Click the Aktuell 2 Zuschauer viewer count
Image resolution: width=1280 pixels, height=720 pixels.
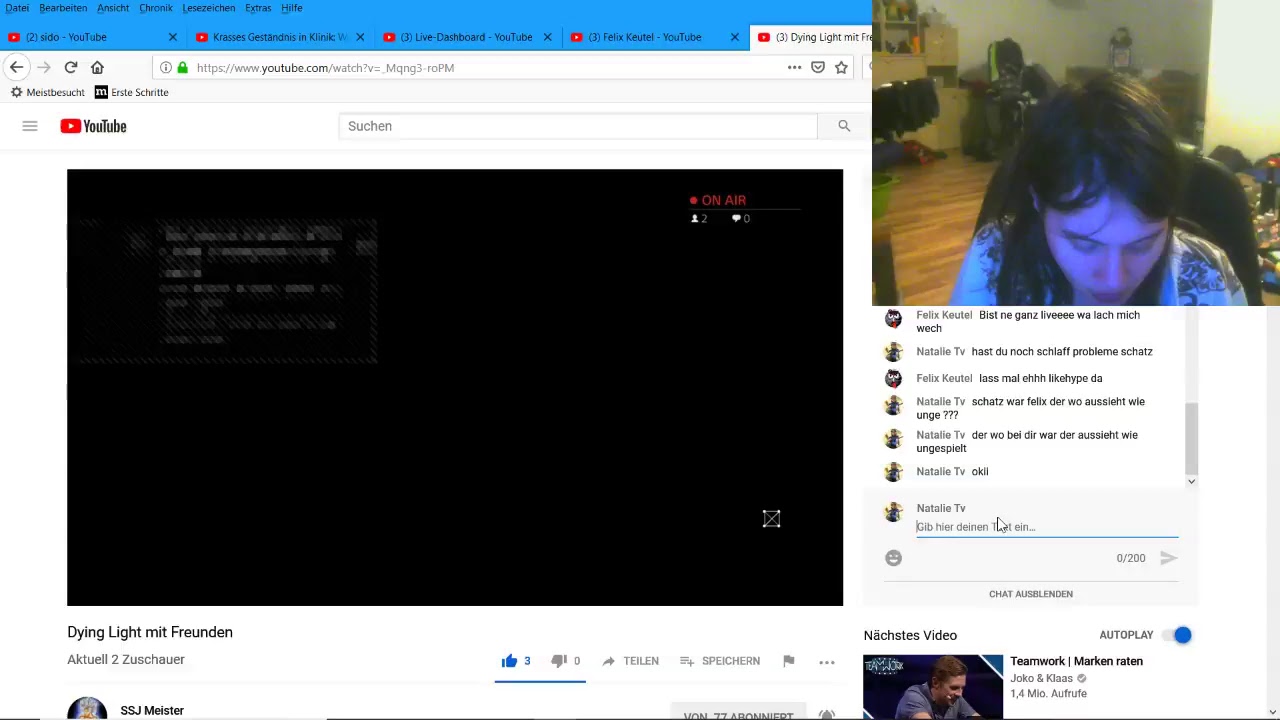pos(126,660)
